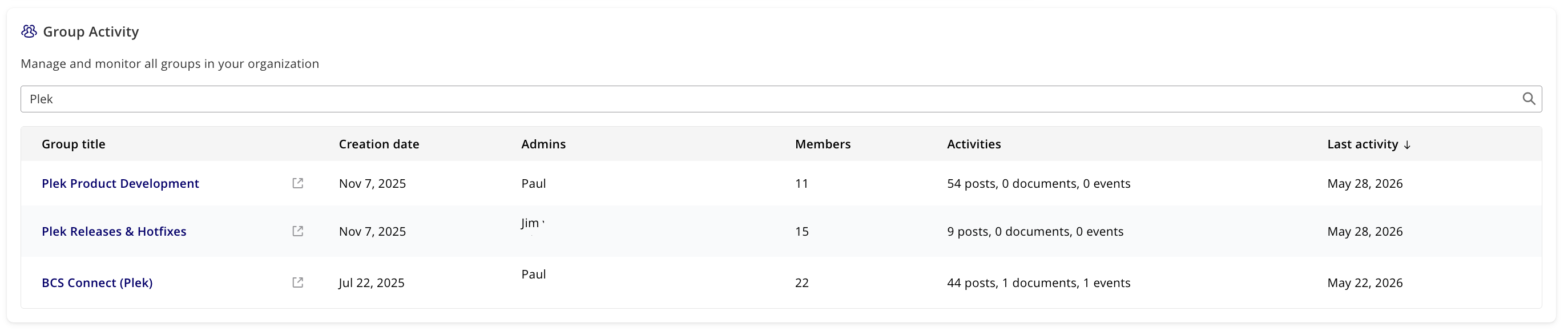The image size is (1568, 331).
Task: Open Plek Product Development external link icon
Action: click(x=297, y=183)
